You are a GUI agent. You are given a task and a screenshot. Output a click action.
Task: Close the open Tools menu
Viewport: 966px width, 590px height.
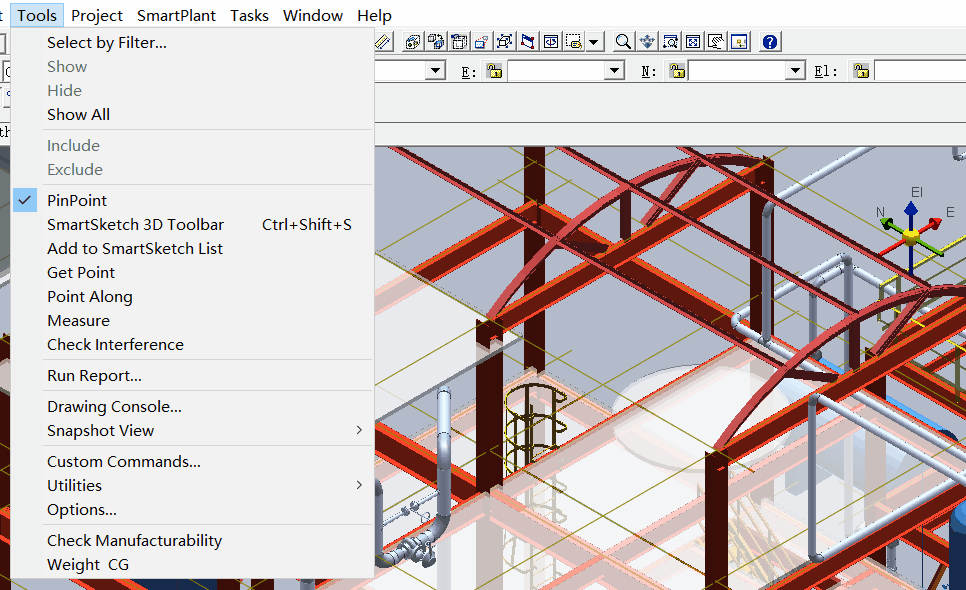[37, 15]
